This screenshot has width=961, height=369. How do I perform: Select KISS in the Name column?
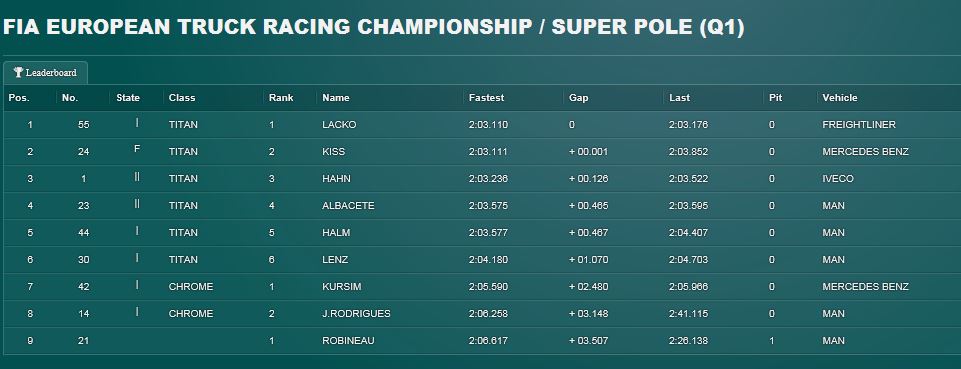tap(333, 151)
